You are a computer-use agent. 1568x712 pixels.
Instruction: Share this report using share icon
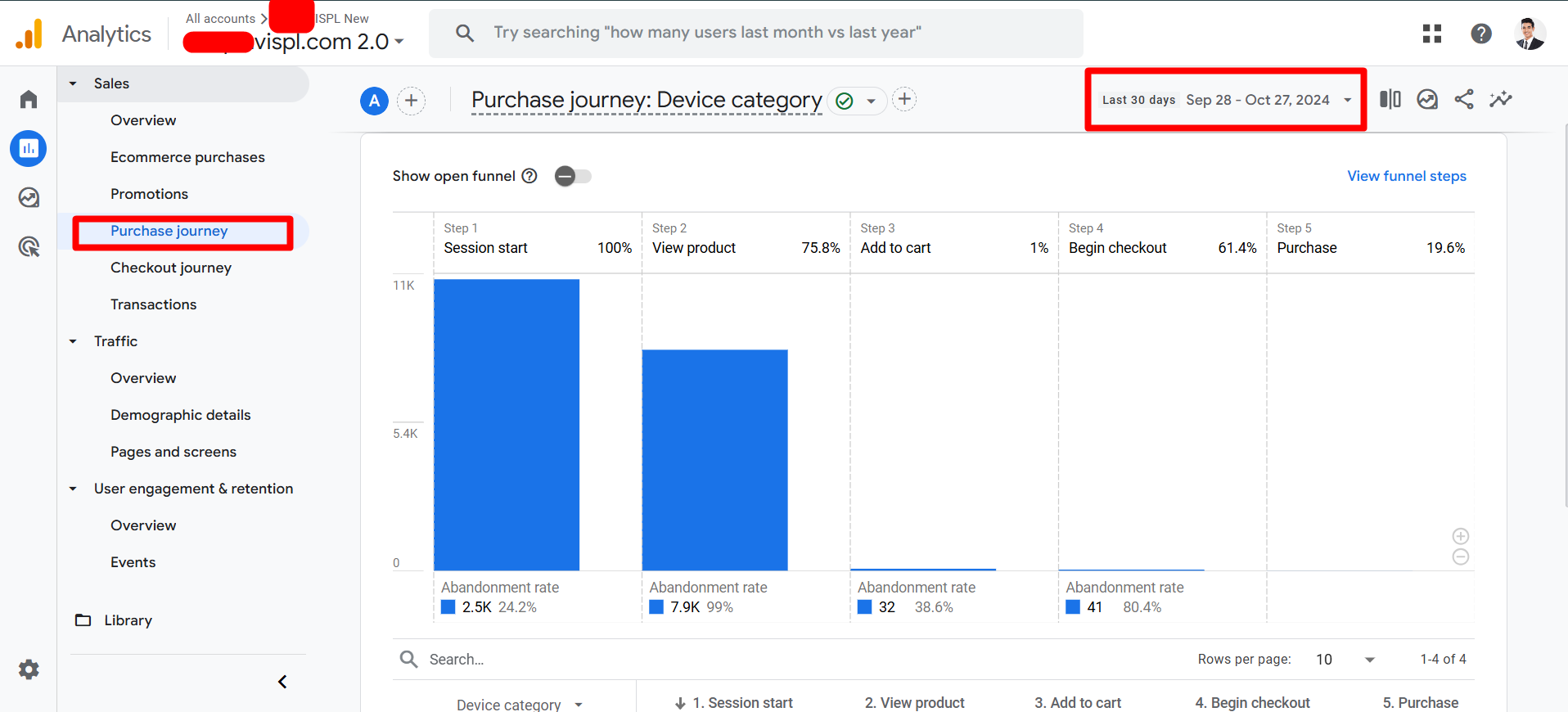click(1463, 100)
